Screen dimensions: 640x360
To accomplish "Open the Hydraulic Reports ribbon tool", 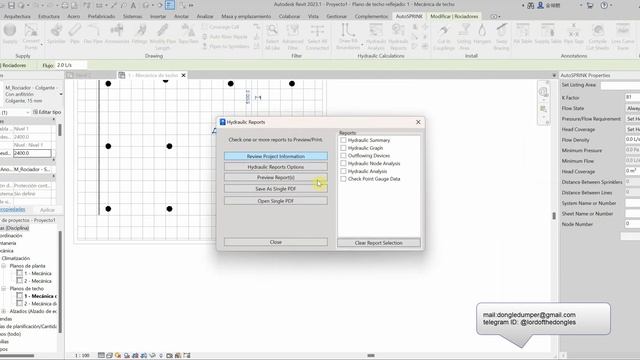I will 398,37.
